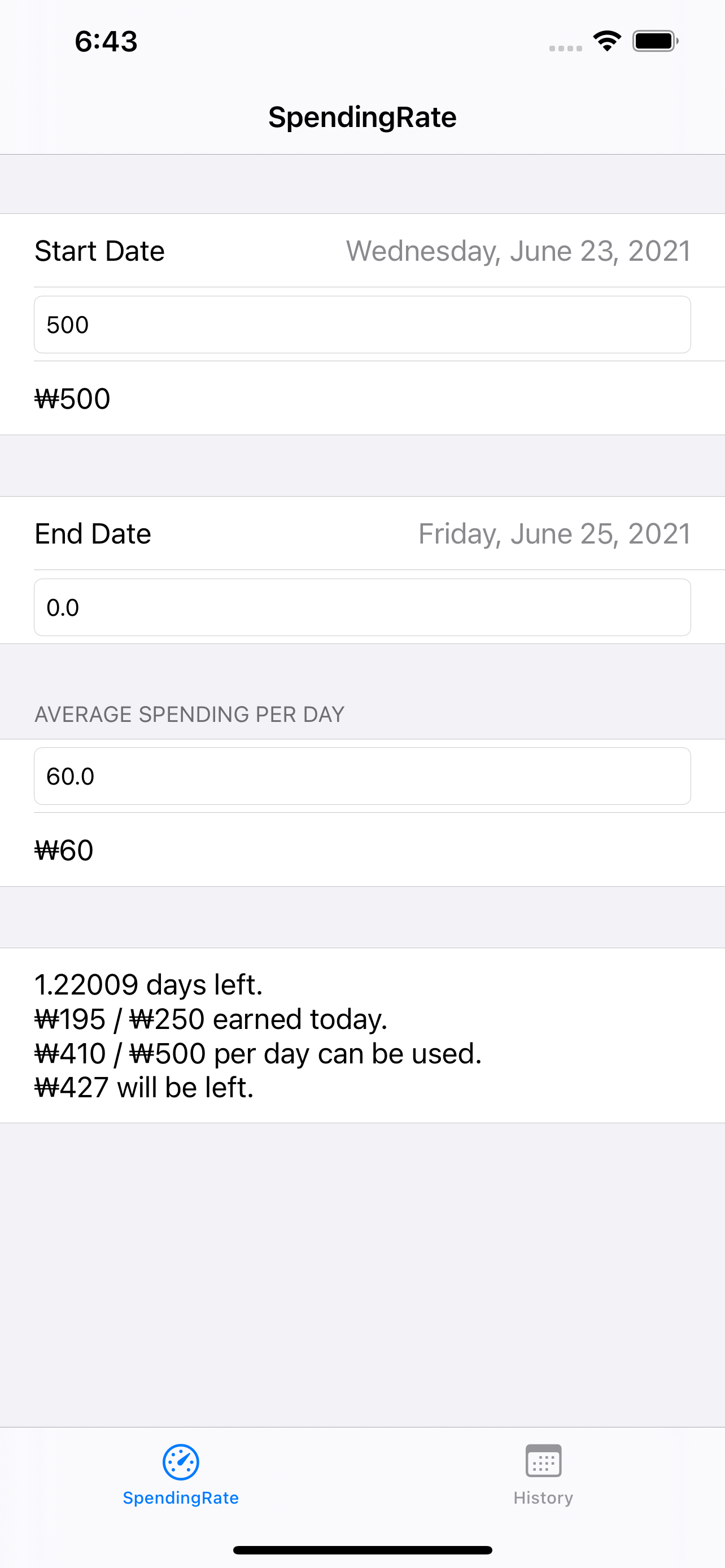Focus the start amount field showing 500
Screen dimensions: 725x1568
pos(362,325)
